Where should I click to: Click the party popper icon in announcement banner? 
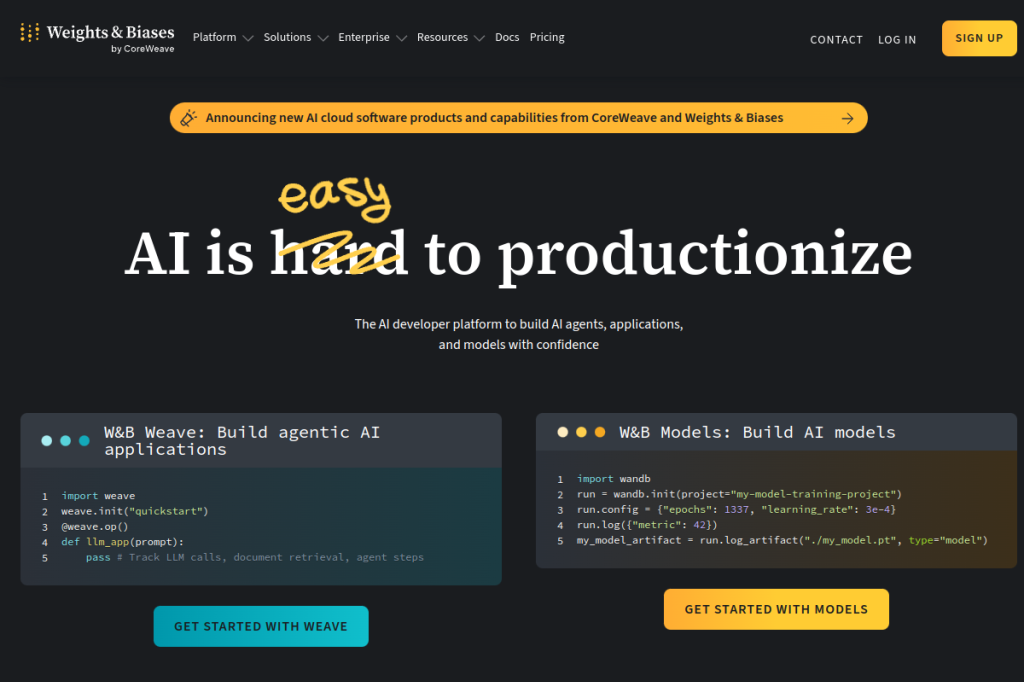tap(188, 118)
